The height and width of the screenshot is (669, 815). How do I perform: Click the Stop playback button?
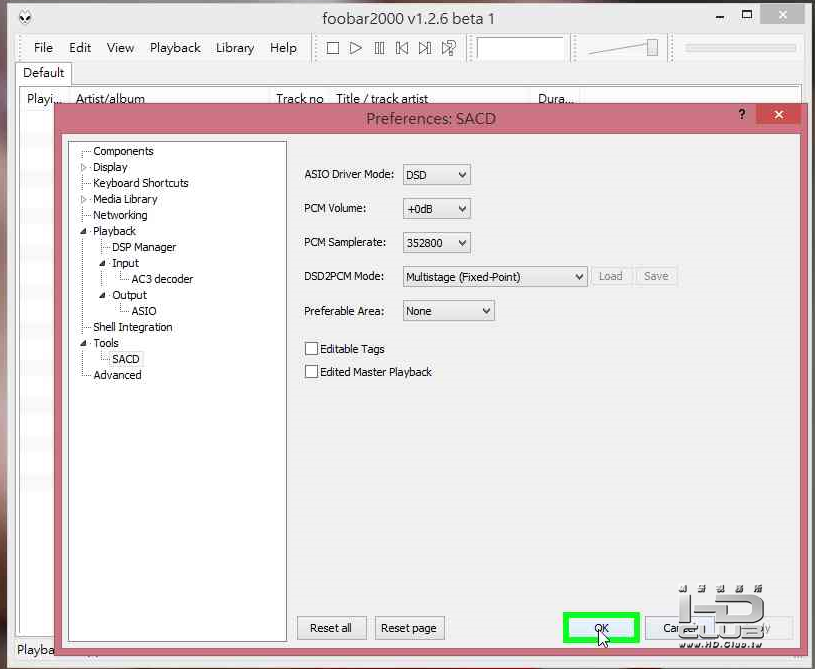tap(333, 48)
